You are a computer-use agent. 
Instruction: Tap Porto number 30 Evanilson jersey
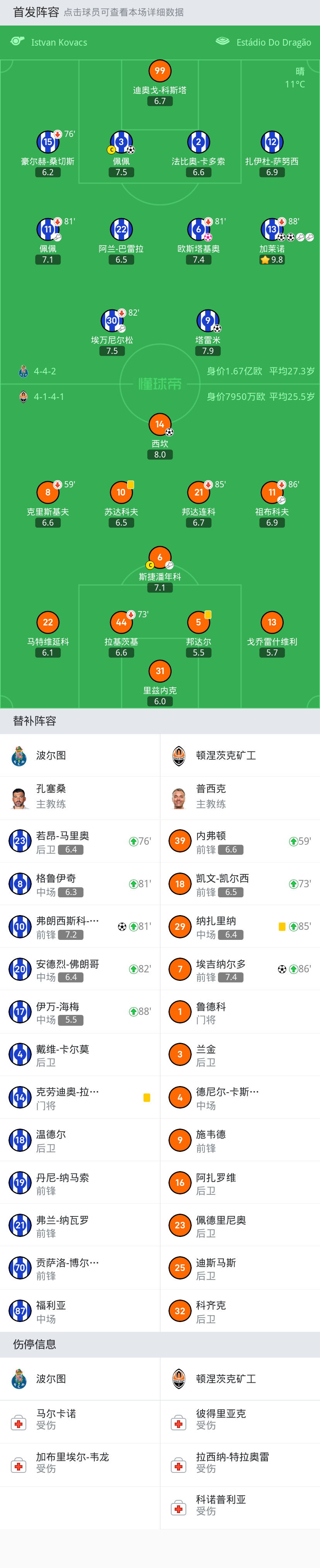click(112, 321)
